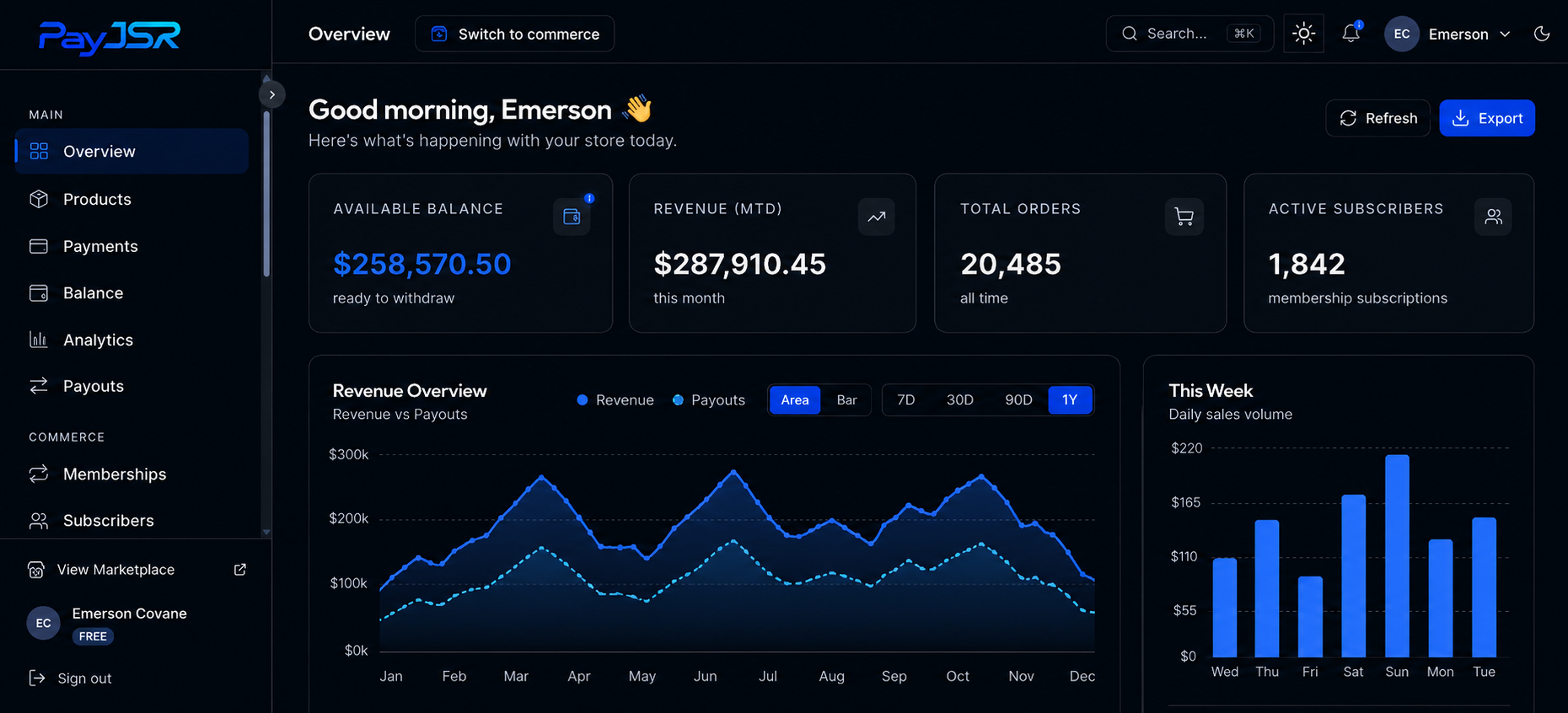The image size is (1568, 713).
Task: Click the Payouts arrows icon
Action: point(39,386)
